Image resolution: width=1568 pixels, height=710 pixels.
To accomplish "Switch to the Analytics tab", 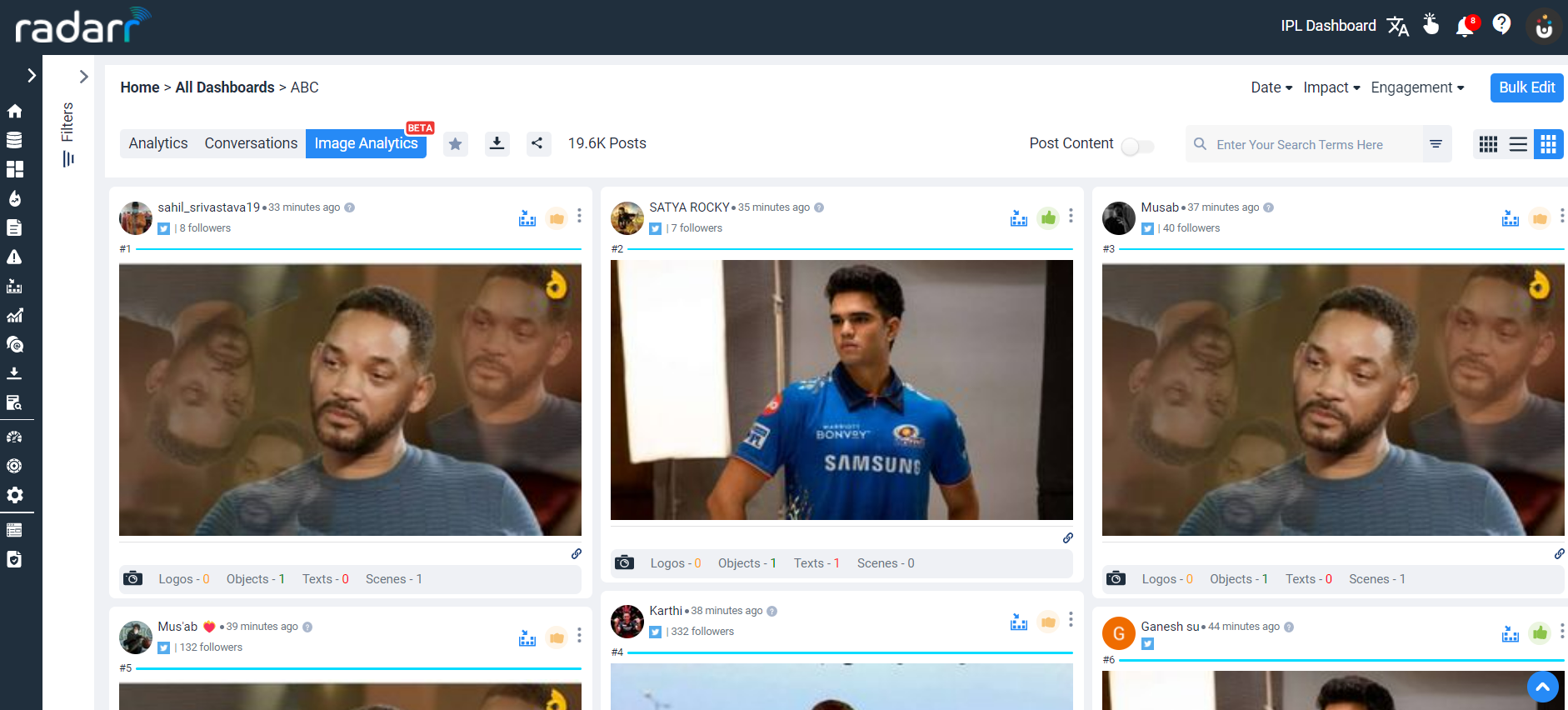I will (x=158, y=143).
